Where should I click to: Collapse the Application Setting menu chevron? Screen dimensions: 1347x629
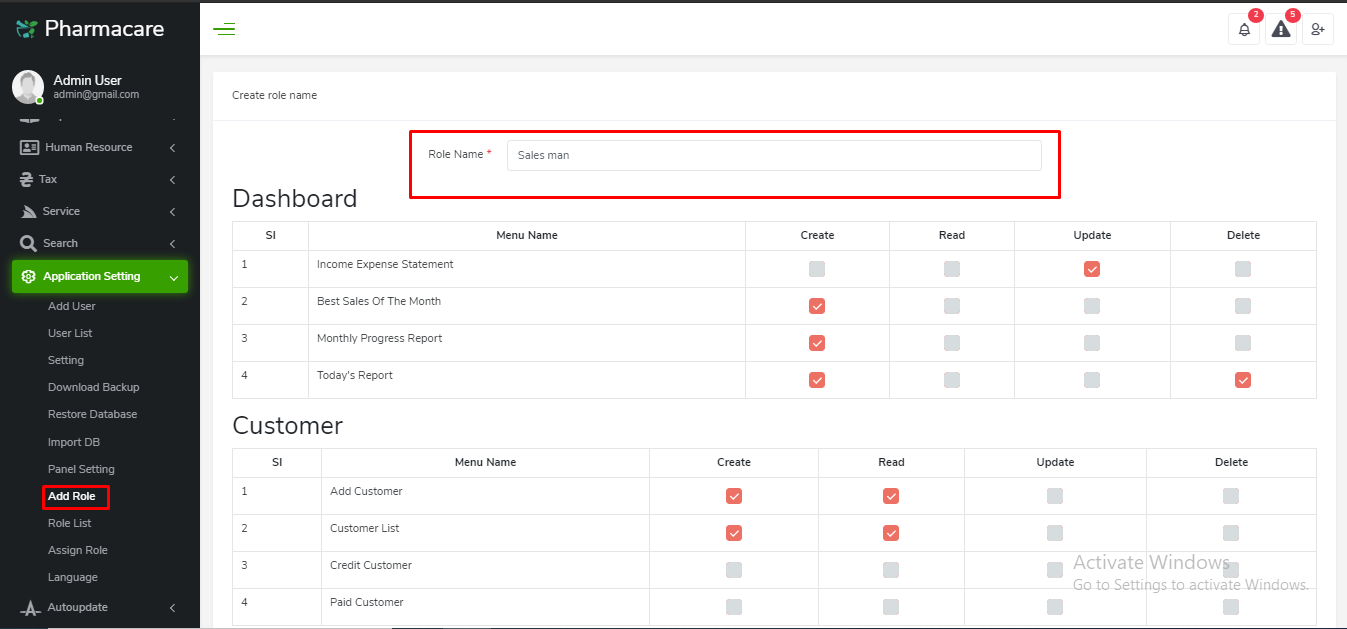tap(173, 277)
